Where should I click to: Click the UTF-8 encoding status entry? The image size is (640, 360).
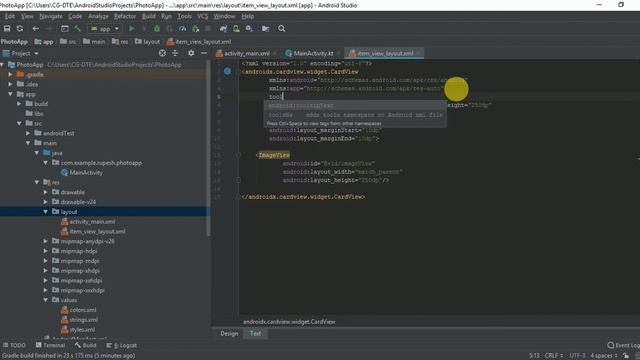point(577,356)
